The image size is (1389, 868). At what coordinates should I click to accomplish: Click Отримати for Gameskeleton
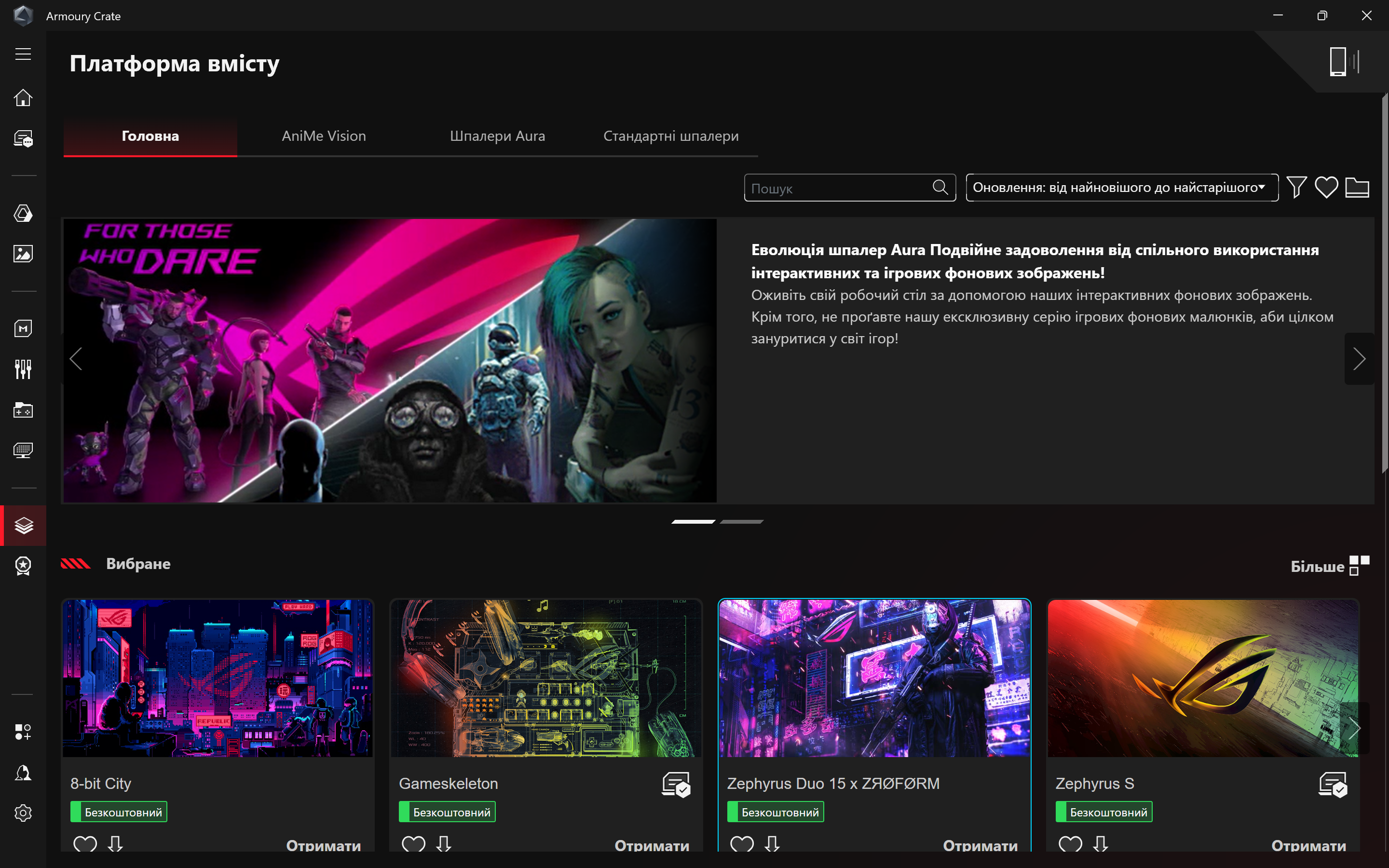tap(652, 845)
